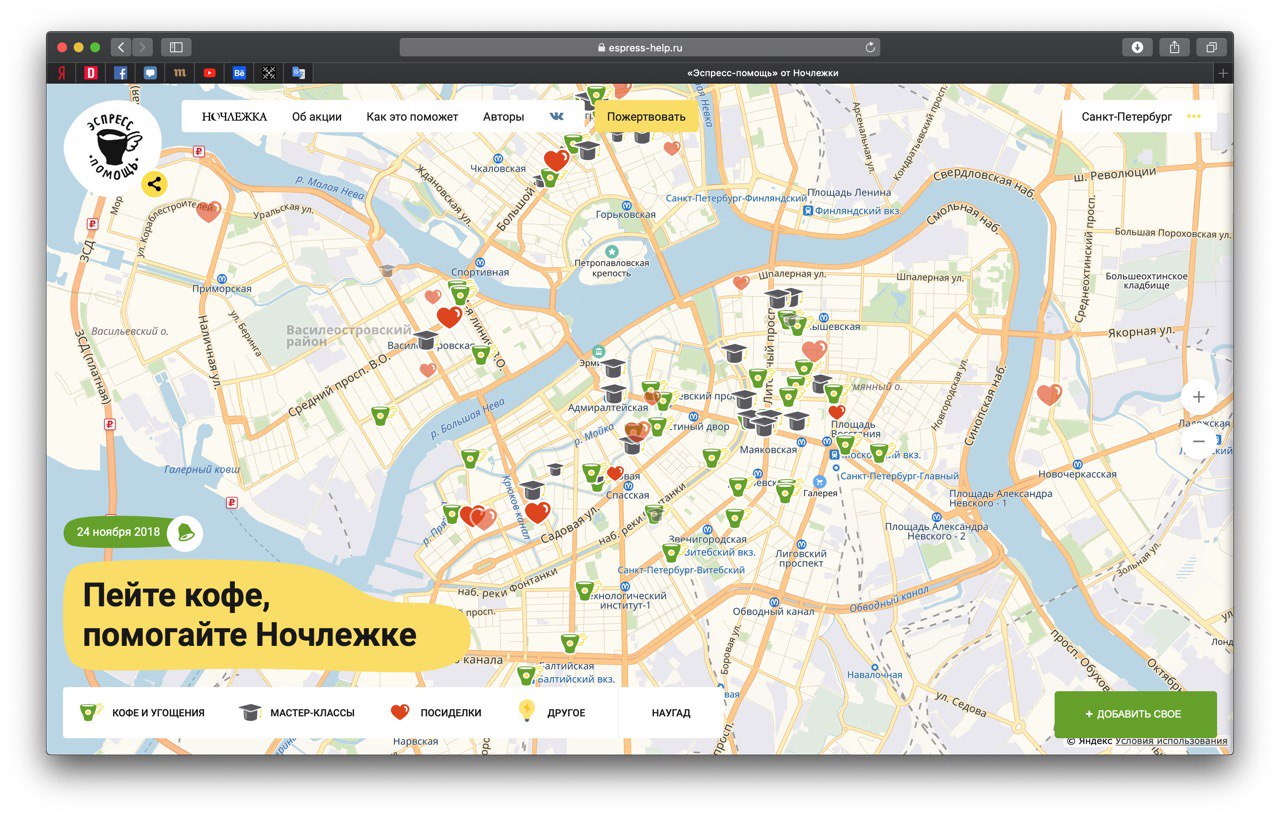The height and width of the screenshot is (816, 1280).
Task: Click the Галерея map label
Action: click(820, 492)
